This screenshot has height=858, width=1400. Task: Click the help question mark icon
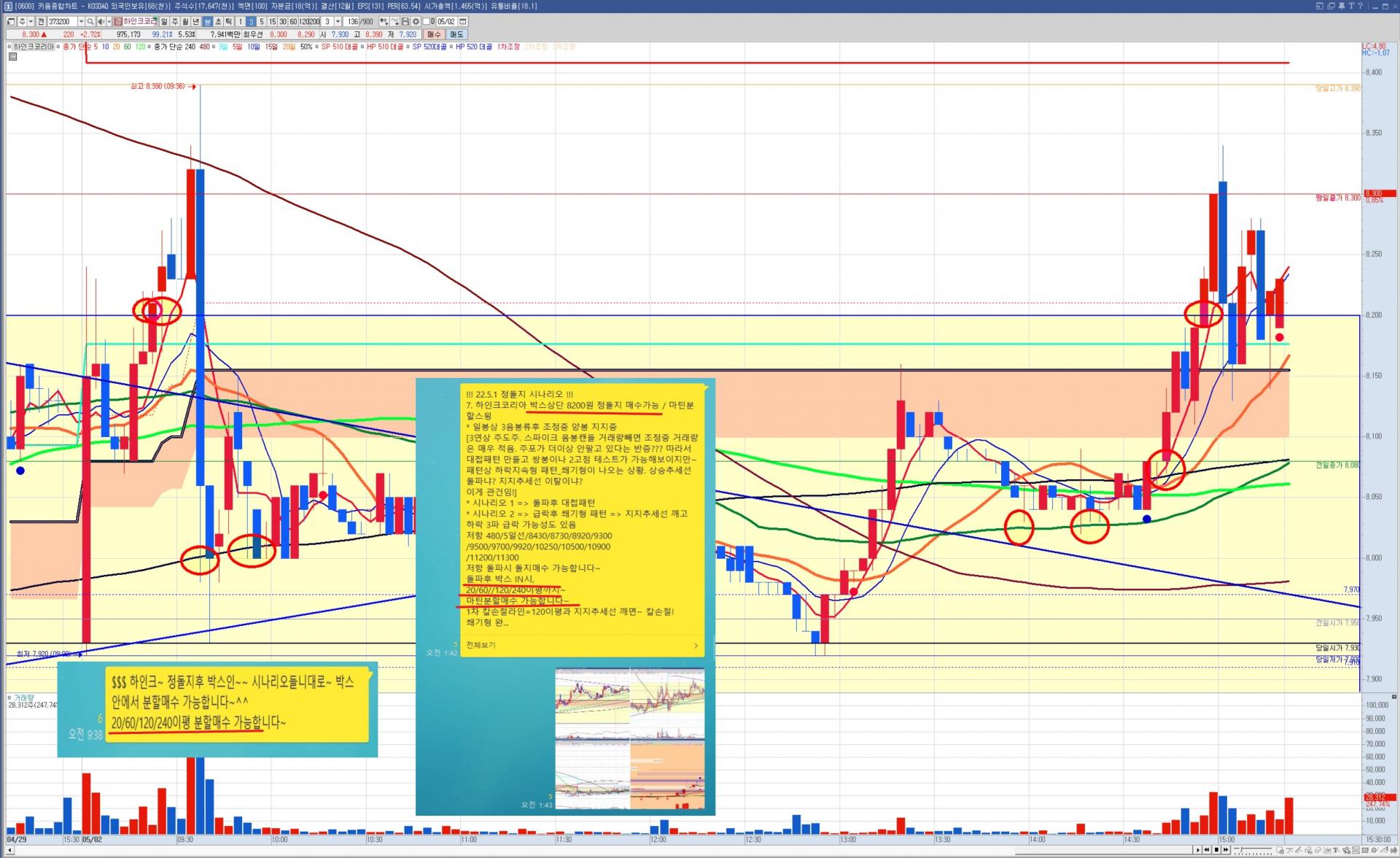pyautogui.click(x=1361, y=6)
